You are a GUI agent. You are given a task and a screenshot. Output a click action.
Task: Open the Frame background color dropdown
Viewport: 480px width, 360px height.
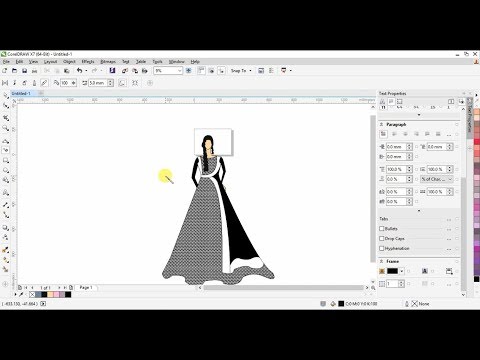(401, 271)
